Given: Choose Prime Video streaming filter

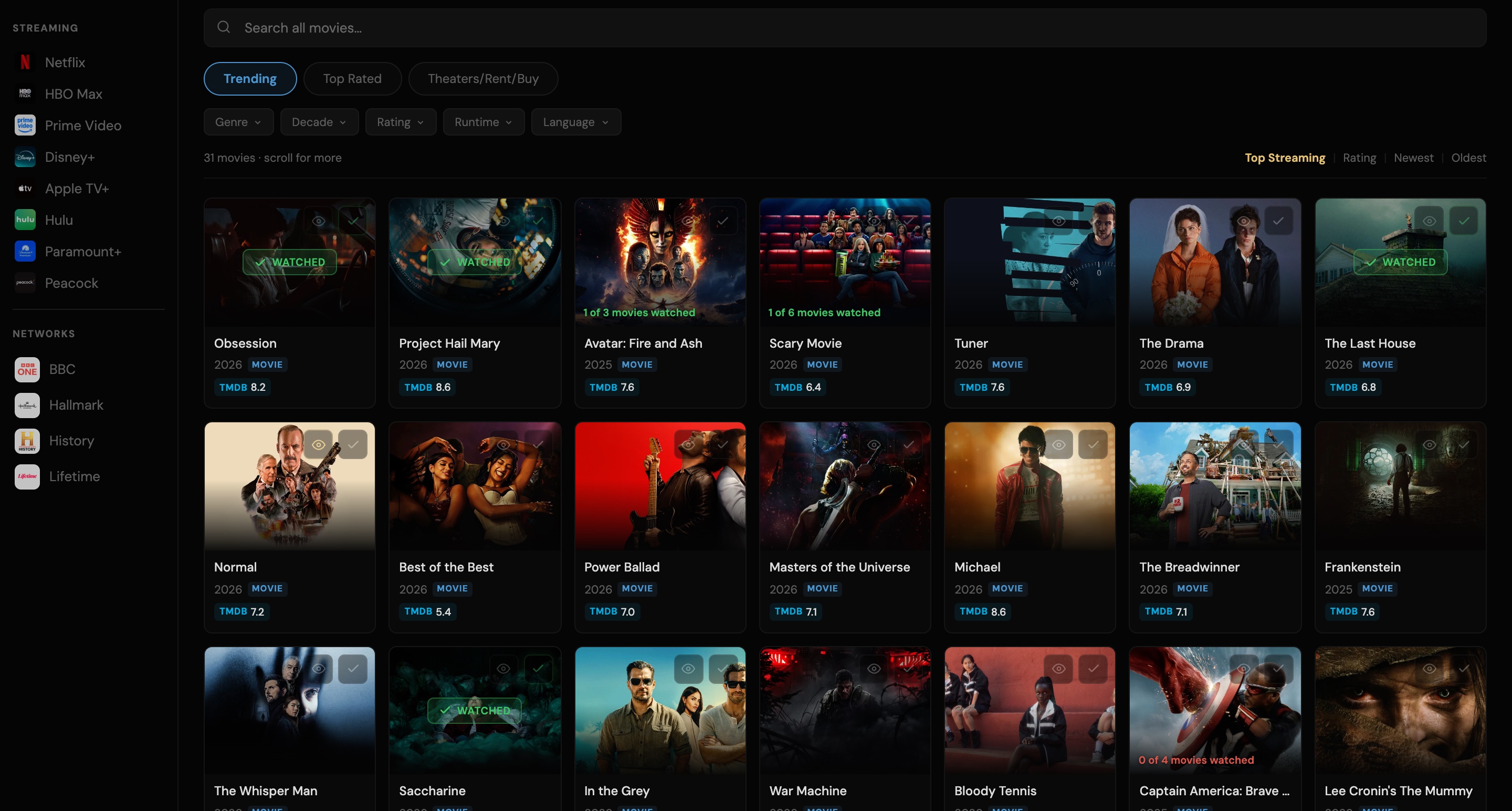Looking at the screenshot, I should (x=68, y=126).
